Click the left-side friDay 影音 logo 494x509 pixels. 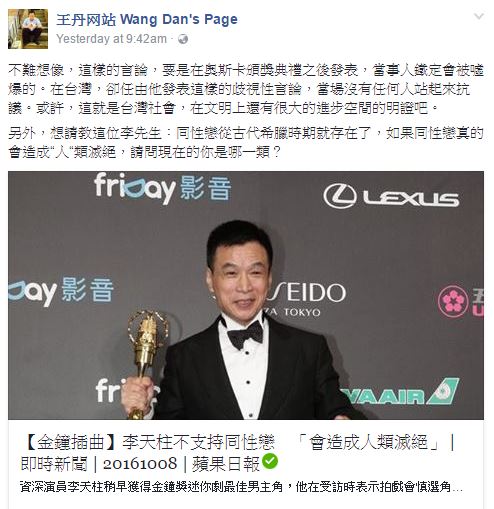coord(61,292)
